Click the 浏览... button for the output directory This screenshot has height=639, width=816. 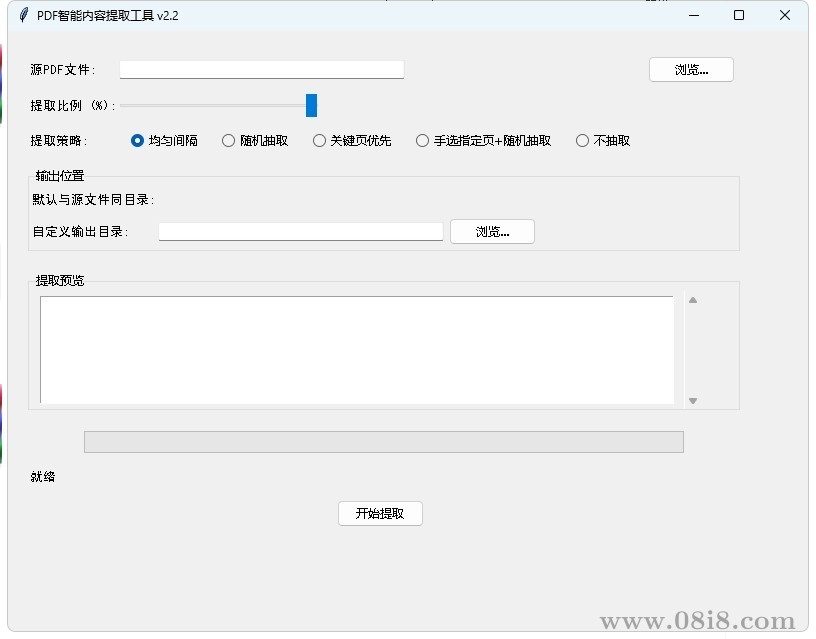click(492, 232)
